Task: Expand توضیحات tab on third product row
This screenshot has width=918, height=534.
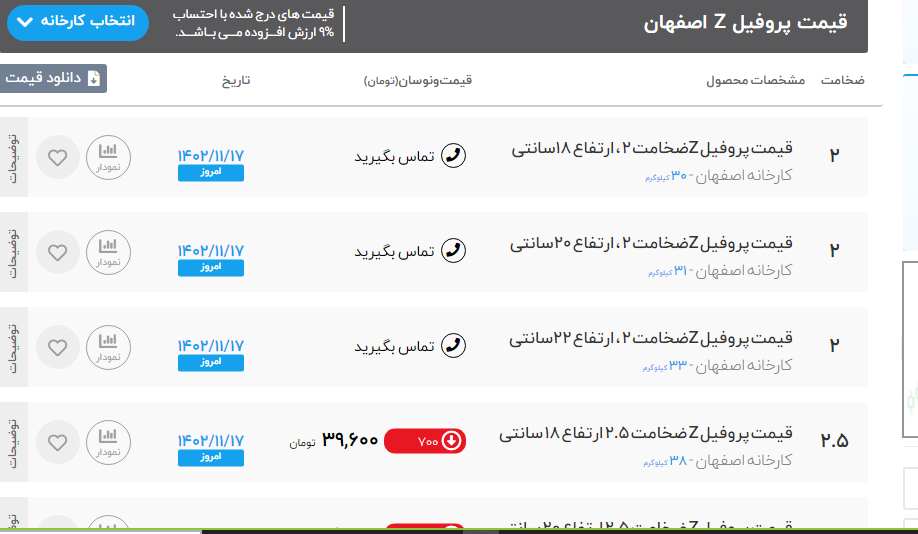Action: point(13,347)
